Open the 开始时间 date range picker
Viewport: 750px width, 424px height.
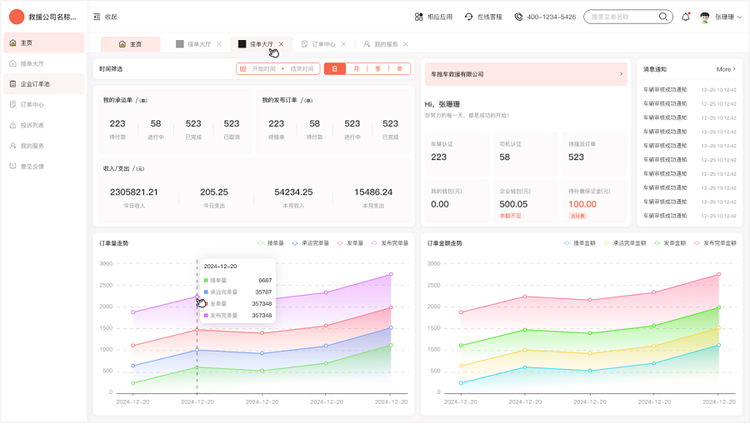coord(264,69)
